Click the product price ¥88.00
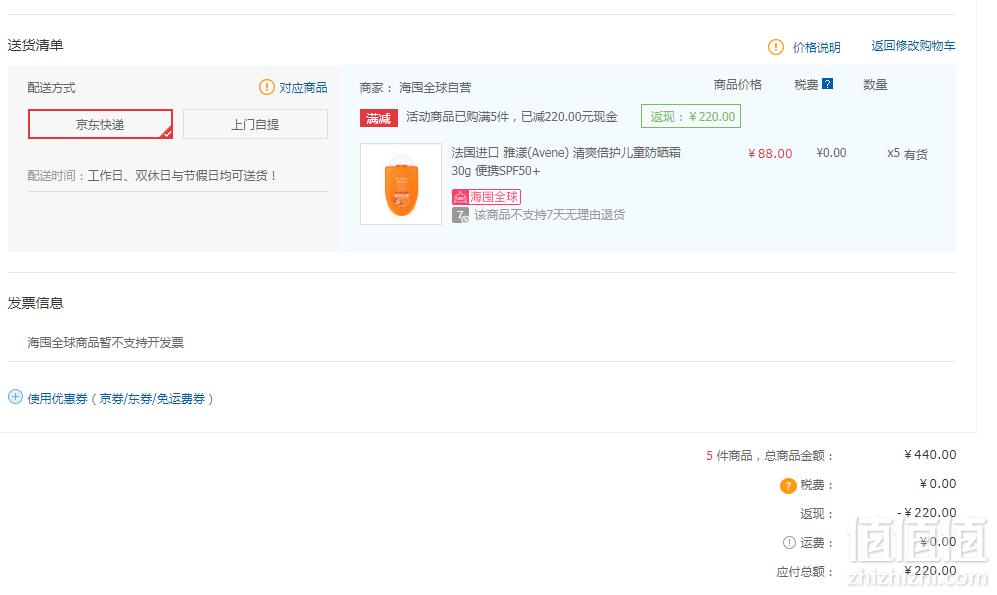Viewport: 997px width, 595px height. [770, 153]
